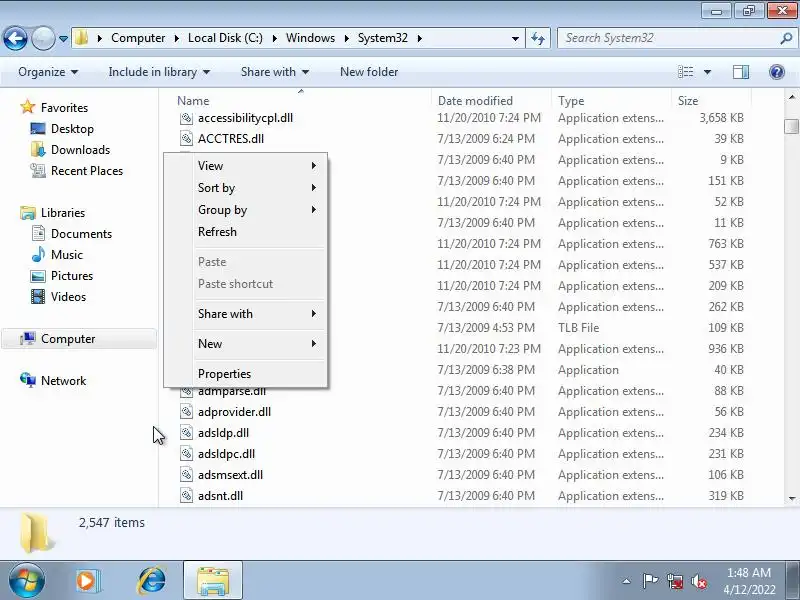Select the adsldpc.dll file
The width and height of the screenshot is (800, 600).
pyautogui.click(x=226, y=454)
